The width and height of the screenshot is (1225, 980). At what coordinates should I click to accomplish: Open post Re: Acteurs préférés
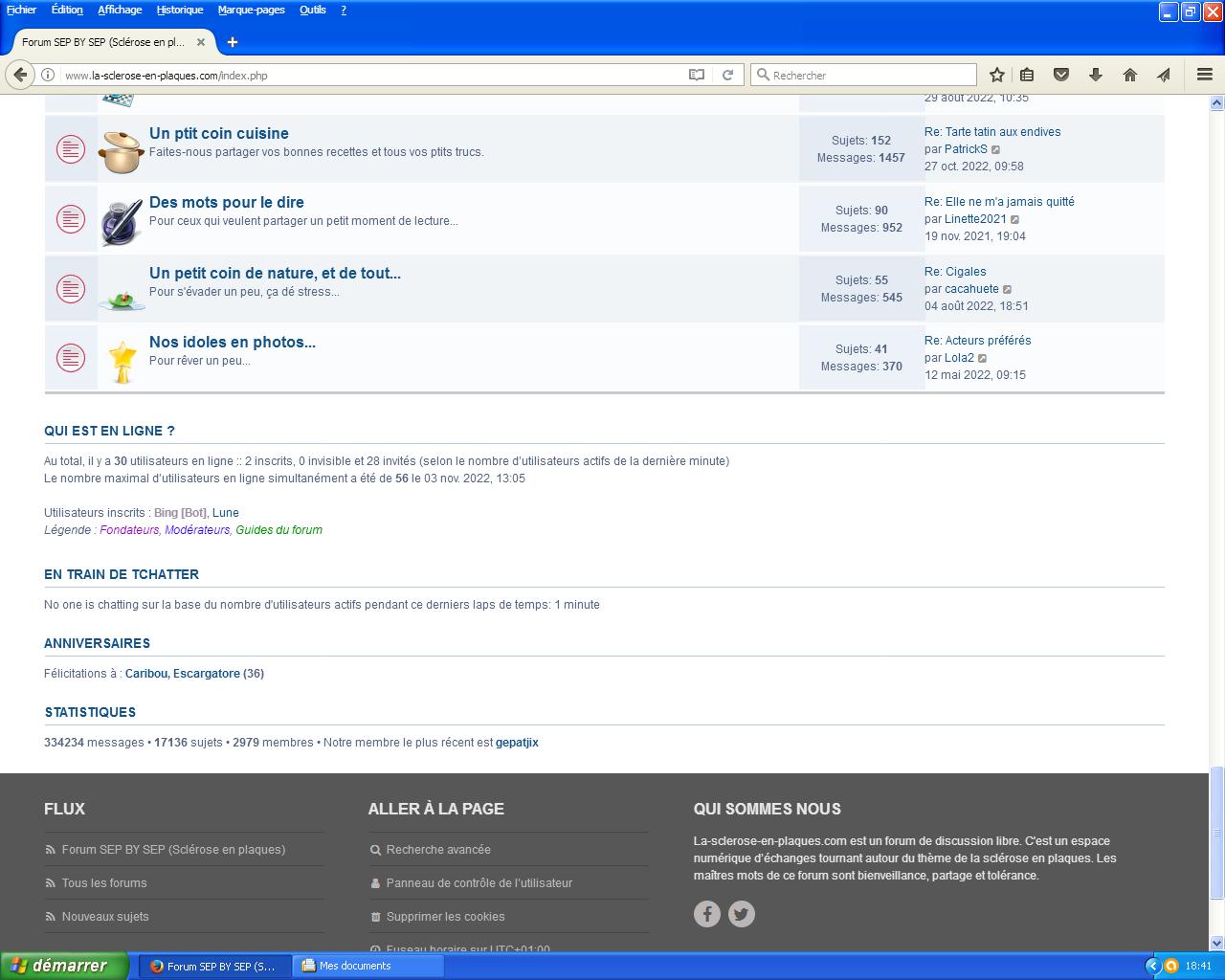977,341
